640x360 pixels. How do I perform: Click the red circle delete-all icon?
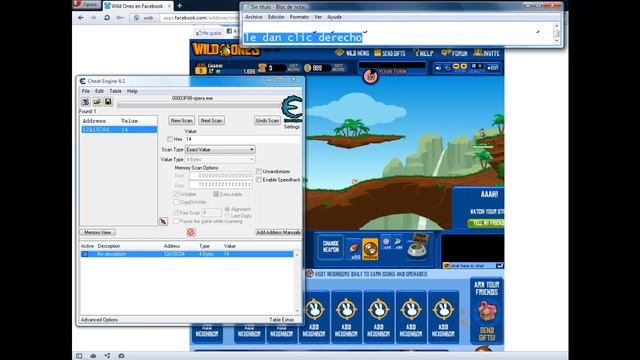[191, 232]
